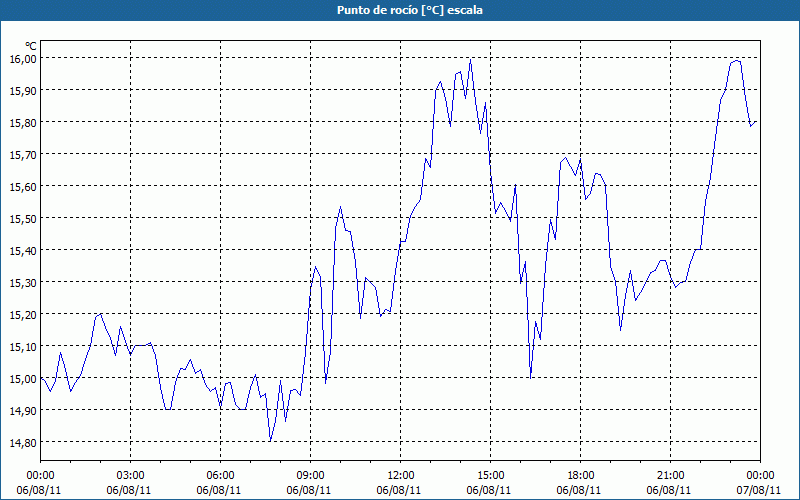Viewport: 800px width, 500px height.
Task: Select the 09:00 time label
Action: click(x=311, y=476)
